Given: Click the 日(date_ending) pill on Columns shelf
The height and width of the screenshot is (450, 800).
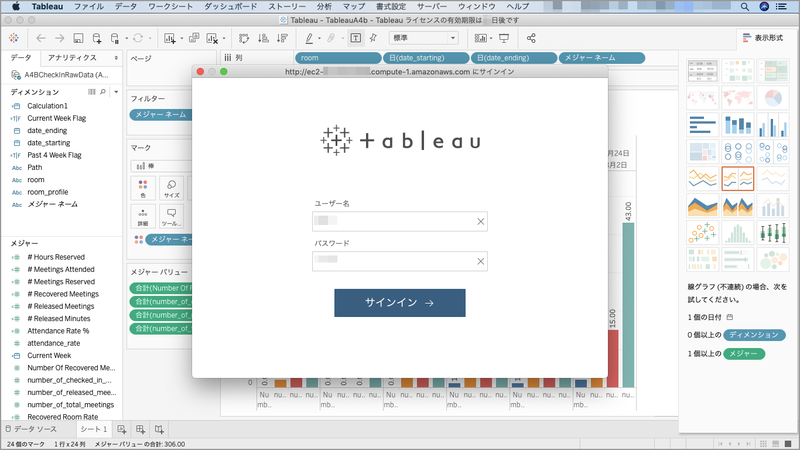Looking at the screenshot, I should 514,58.
